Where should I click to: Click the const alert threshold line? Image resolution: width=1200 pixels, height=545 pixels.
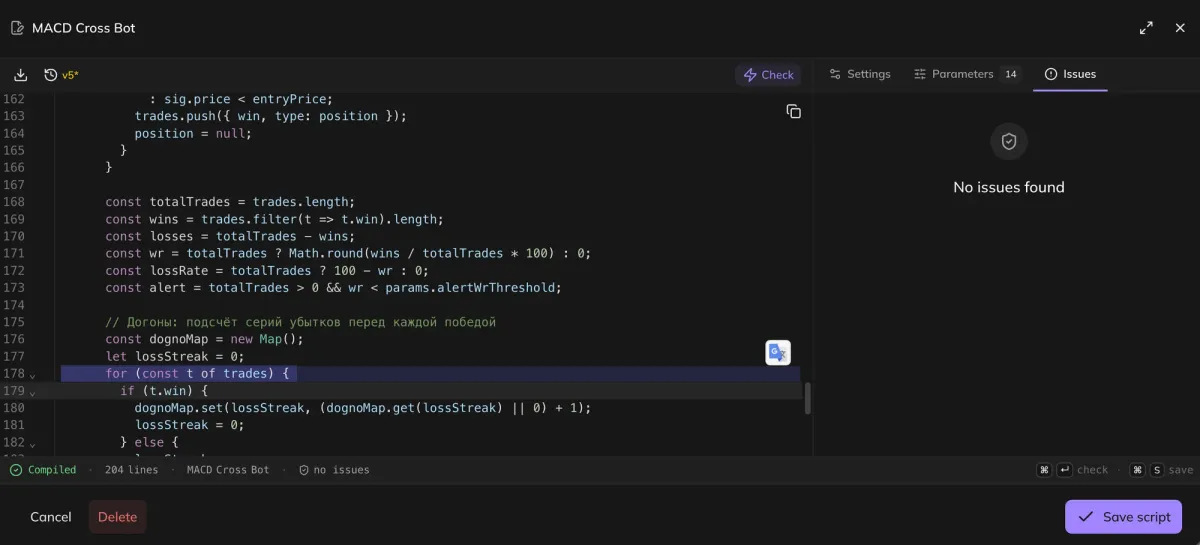click(x=333, y=288)
